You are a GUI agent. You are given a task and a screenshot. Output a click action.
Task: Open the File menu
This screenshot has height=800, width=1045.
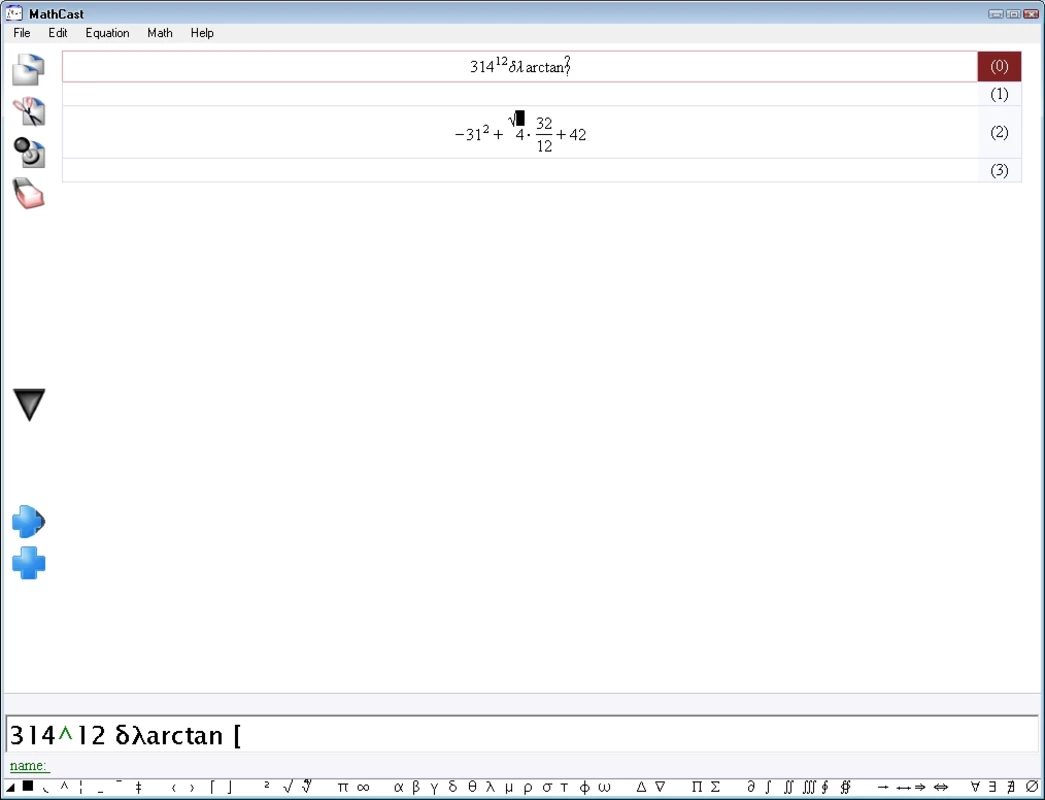(x=22, y=33)
